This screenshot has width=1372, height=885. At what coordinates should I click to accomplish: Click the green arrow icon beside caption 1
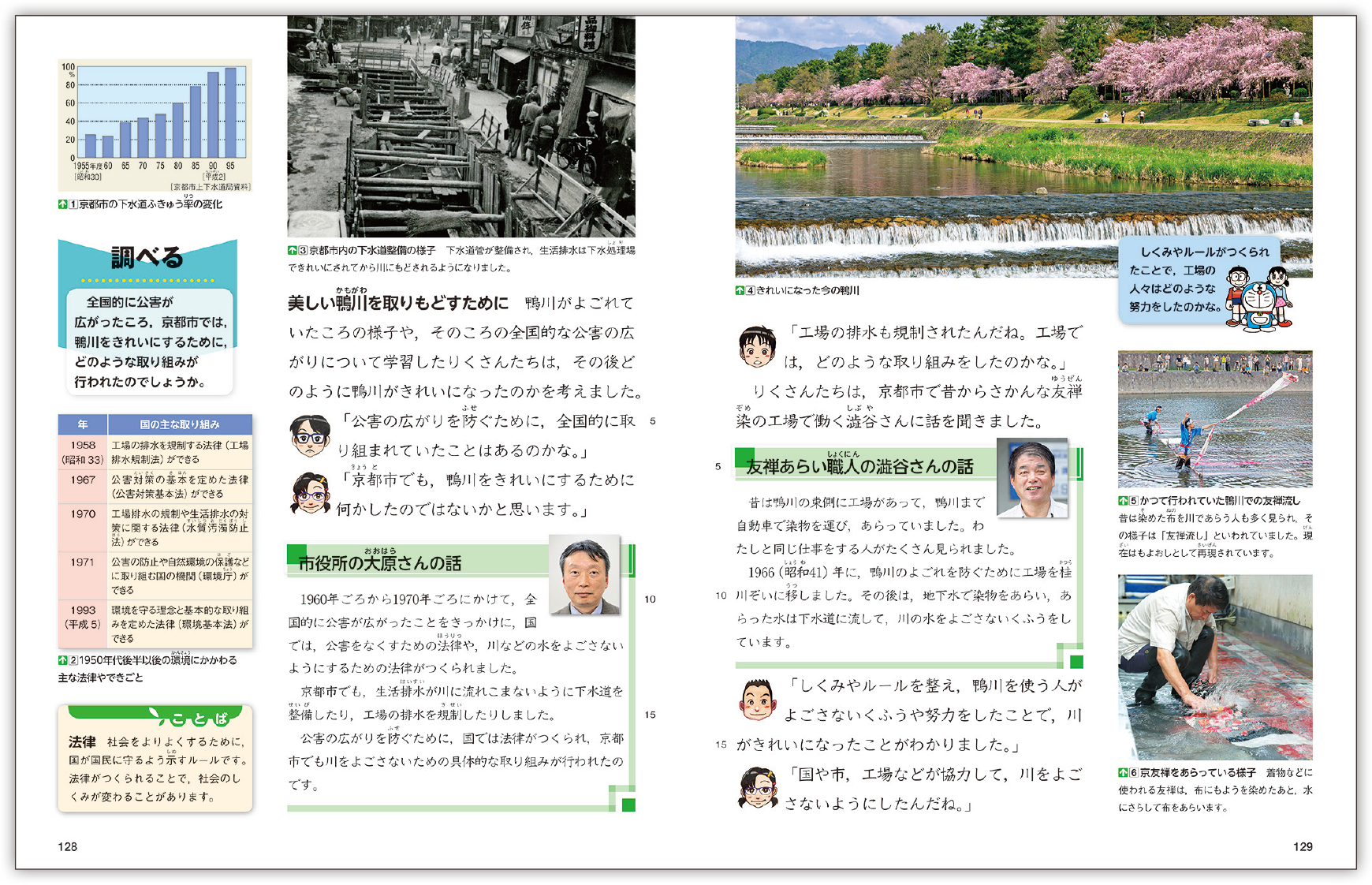[x=62, y=204]
